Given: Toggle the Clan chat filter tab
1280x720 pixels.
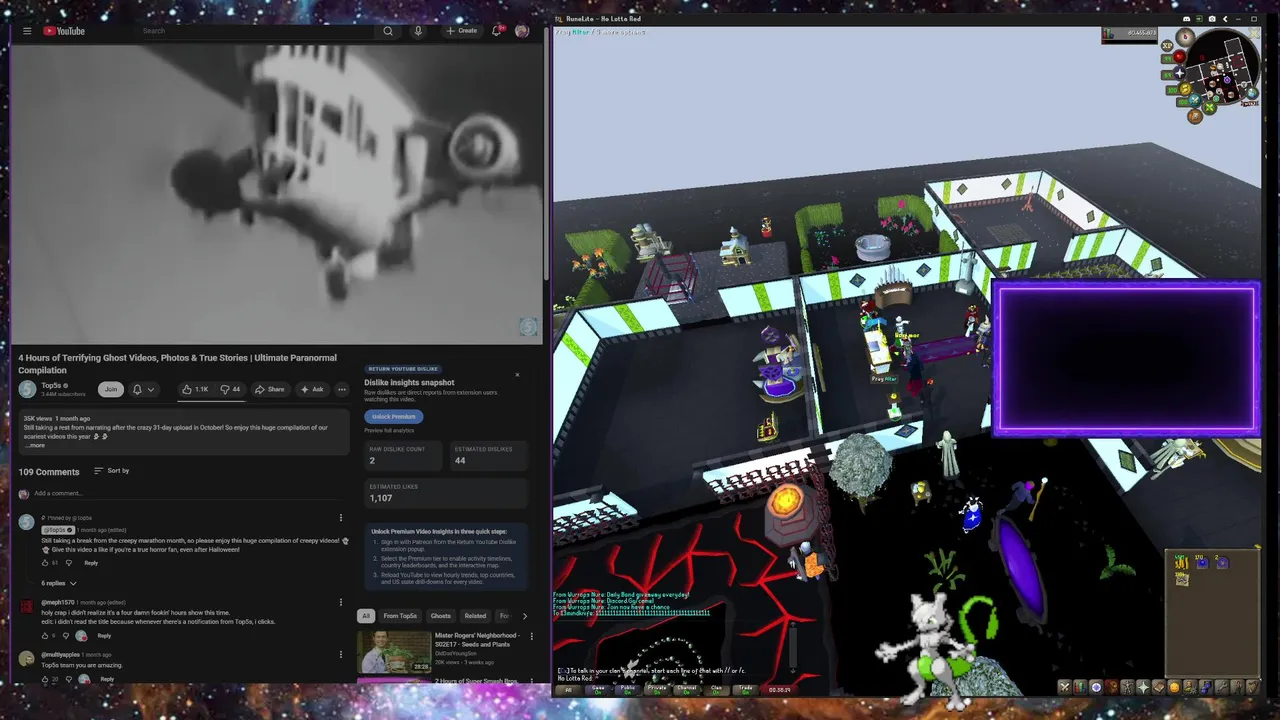Looking at the screenshot, I should coord(716,690).
